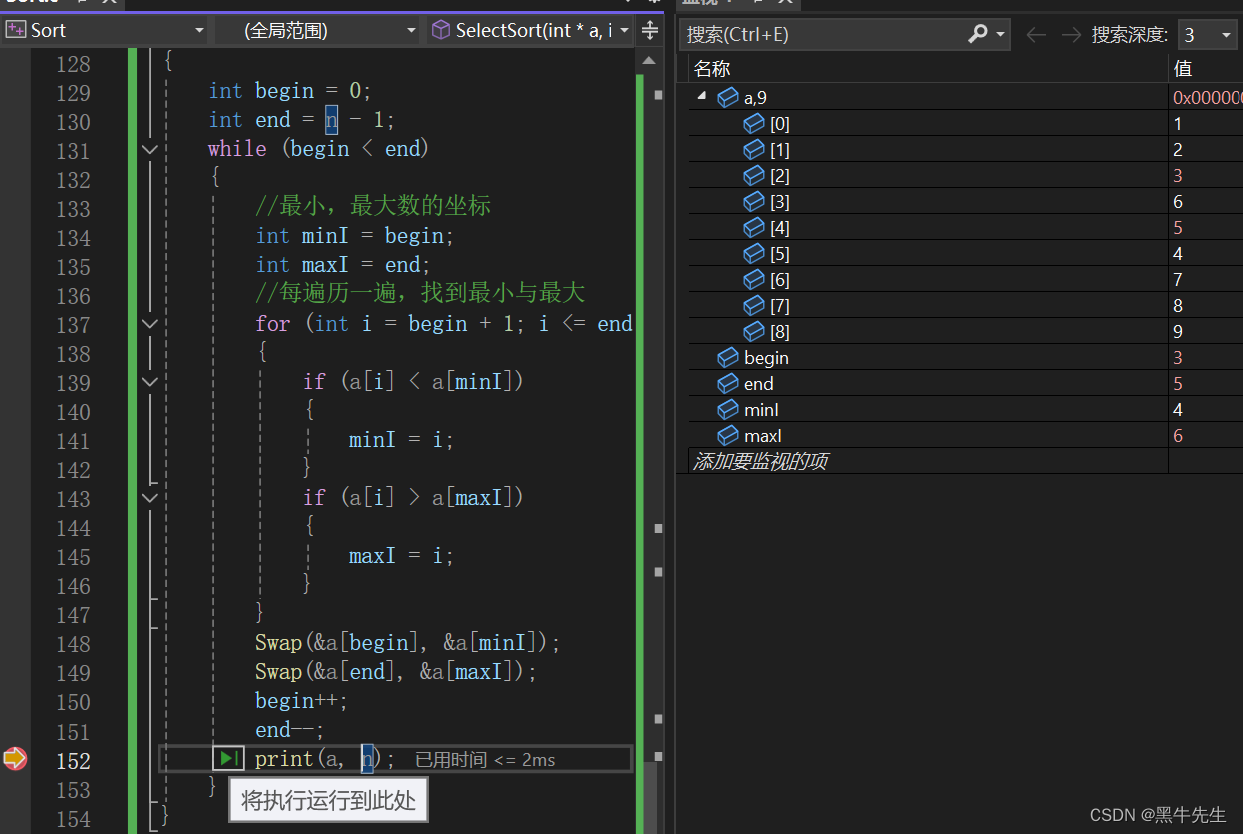The image size is (1243, 834).
Task: Click the red value 6 of maxI
Action: pyautogui.click(x=1178, y=436)
